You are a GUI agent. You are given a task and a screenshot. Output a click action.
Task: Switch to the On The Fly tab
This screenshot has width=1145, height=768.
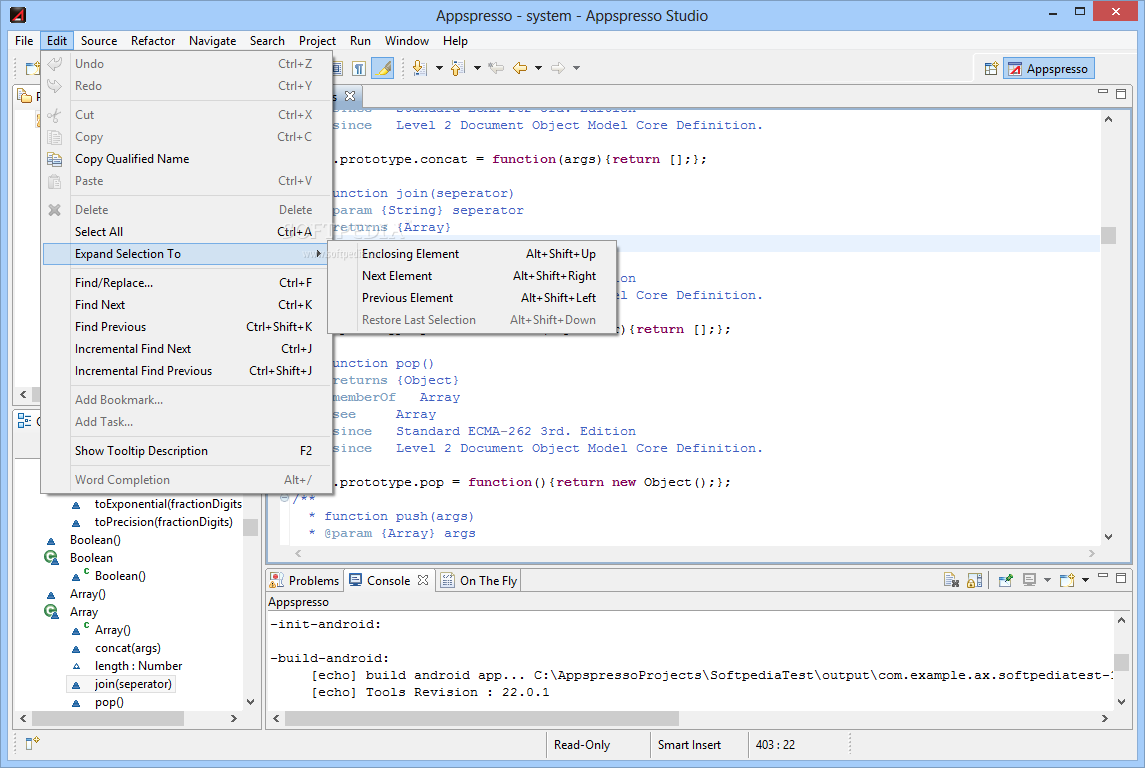point(480,580)
